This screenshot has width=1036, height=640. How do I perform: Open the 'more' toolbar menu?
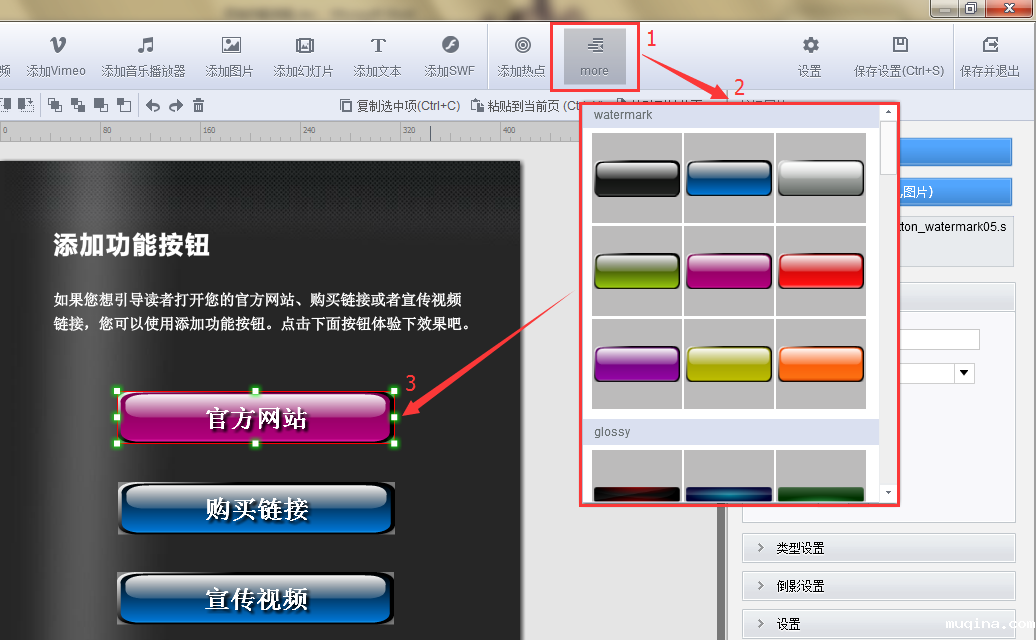click(594, 56)
